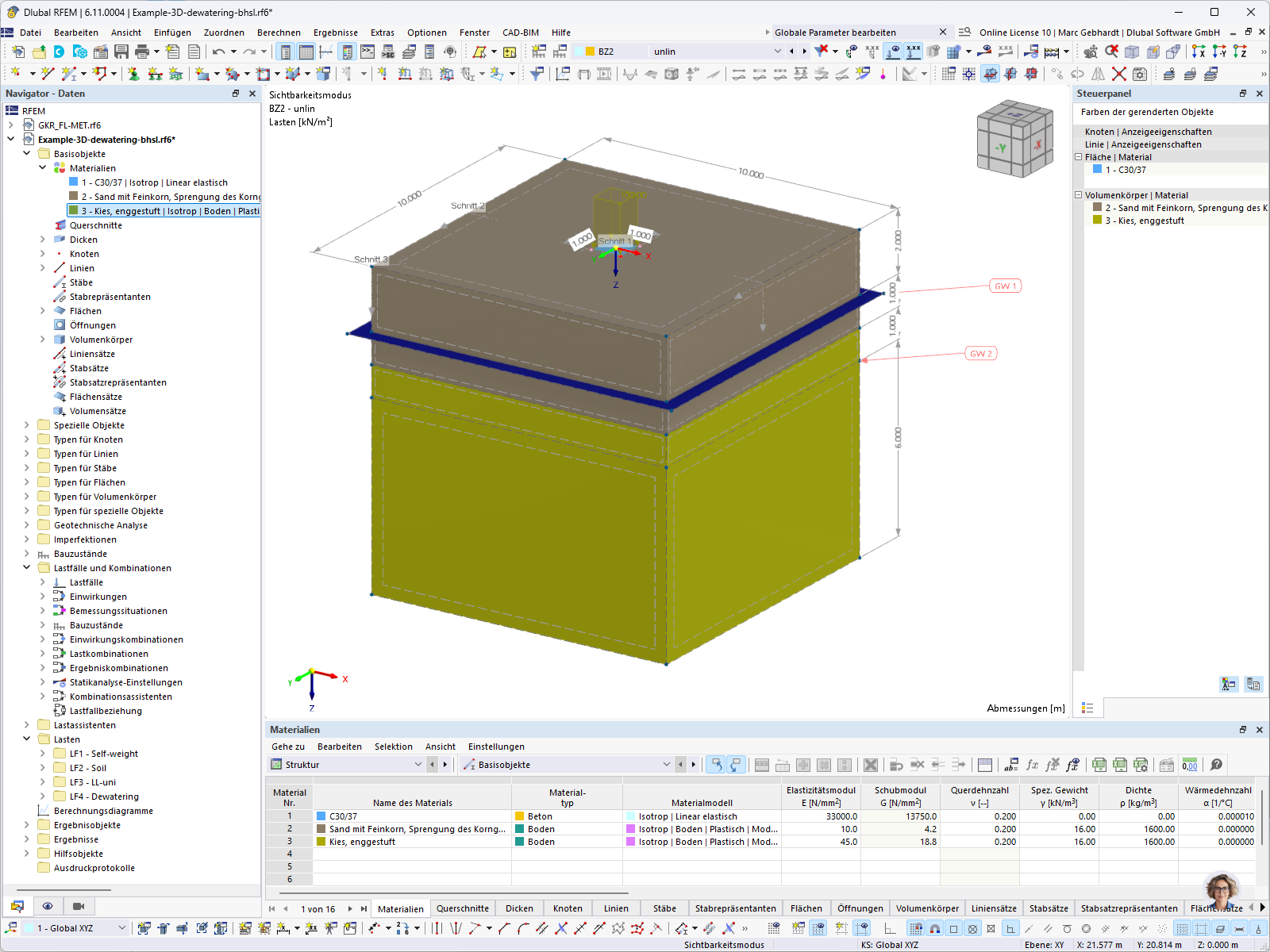This screenshot has height=952, width=1270.
Task: Collapse the Volumenkörper Material group in the Steuerpanel
Action: tap(1077, 194)
